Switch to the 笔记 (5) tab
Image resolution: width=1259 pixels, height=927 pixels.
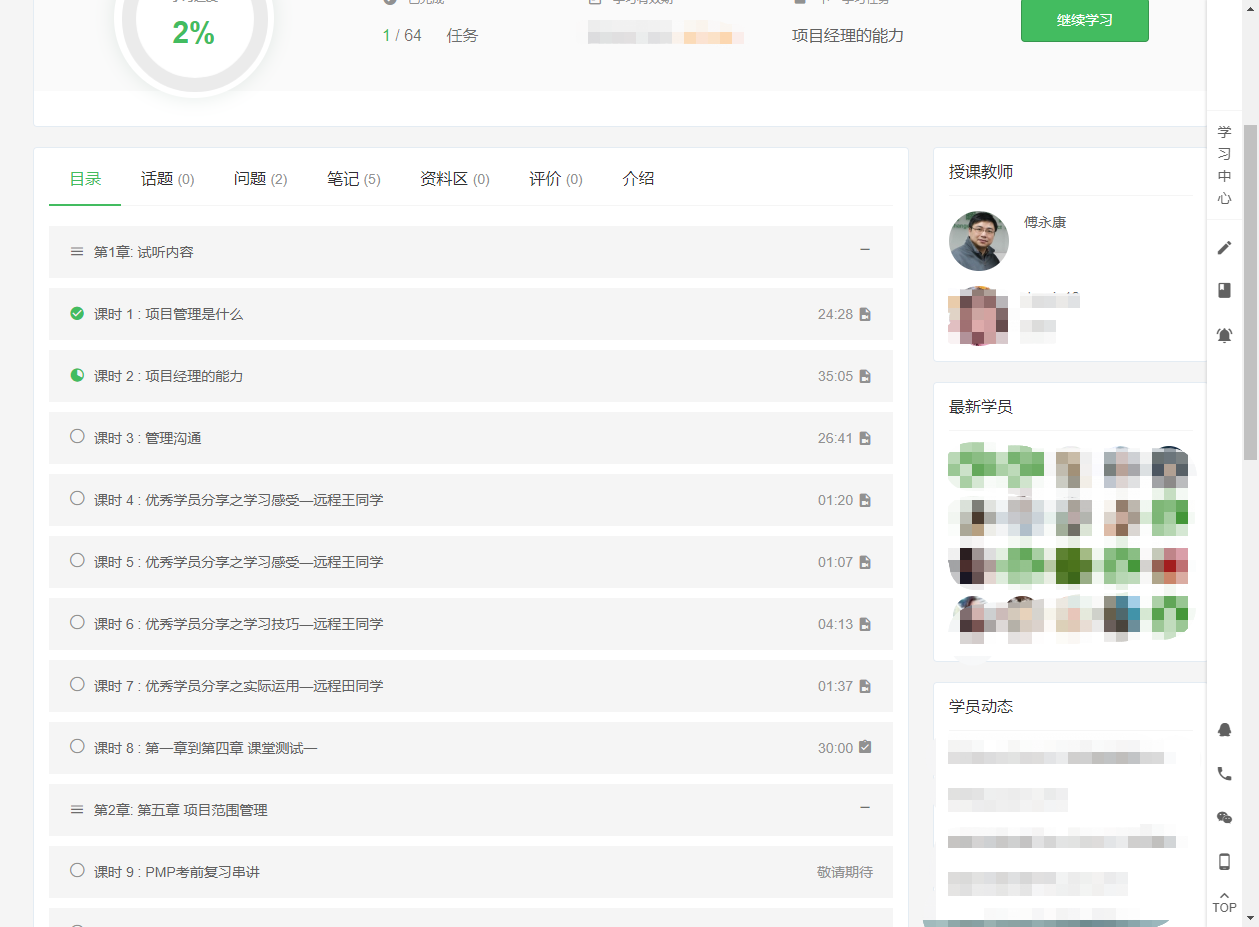pos(354,179)
